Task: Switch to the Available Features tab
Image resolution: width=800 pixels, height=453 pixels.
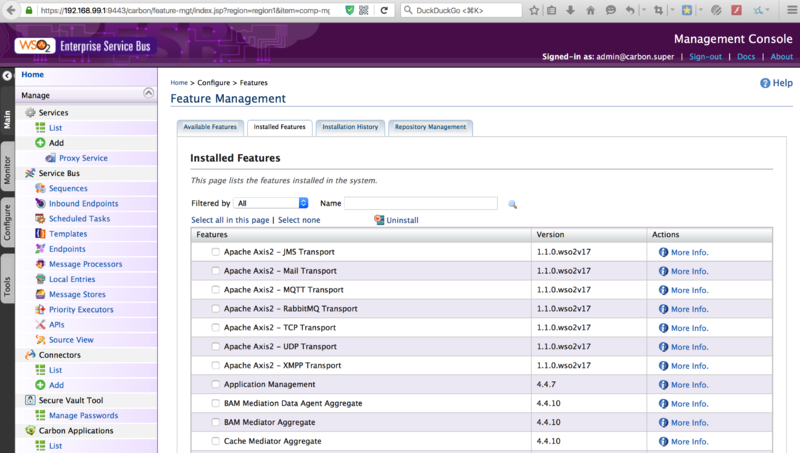Action: pos(210,127)
